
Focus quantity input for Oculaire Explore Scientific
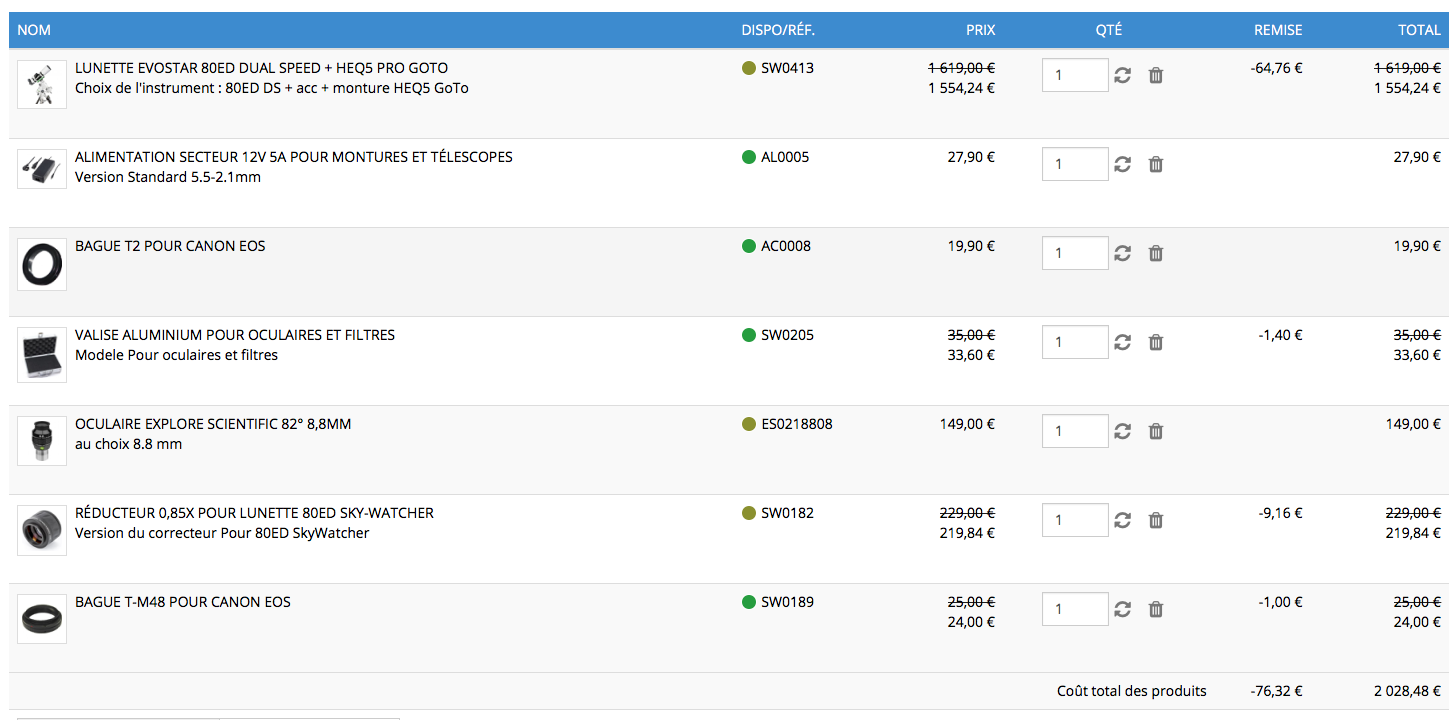tap(1074, 431)
